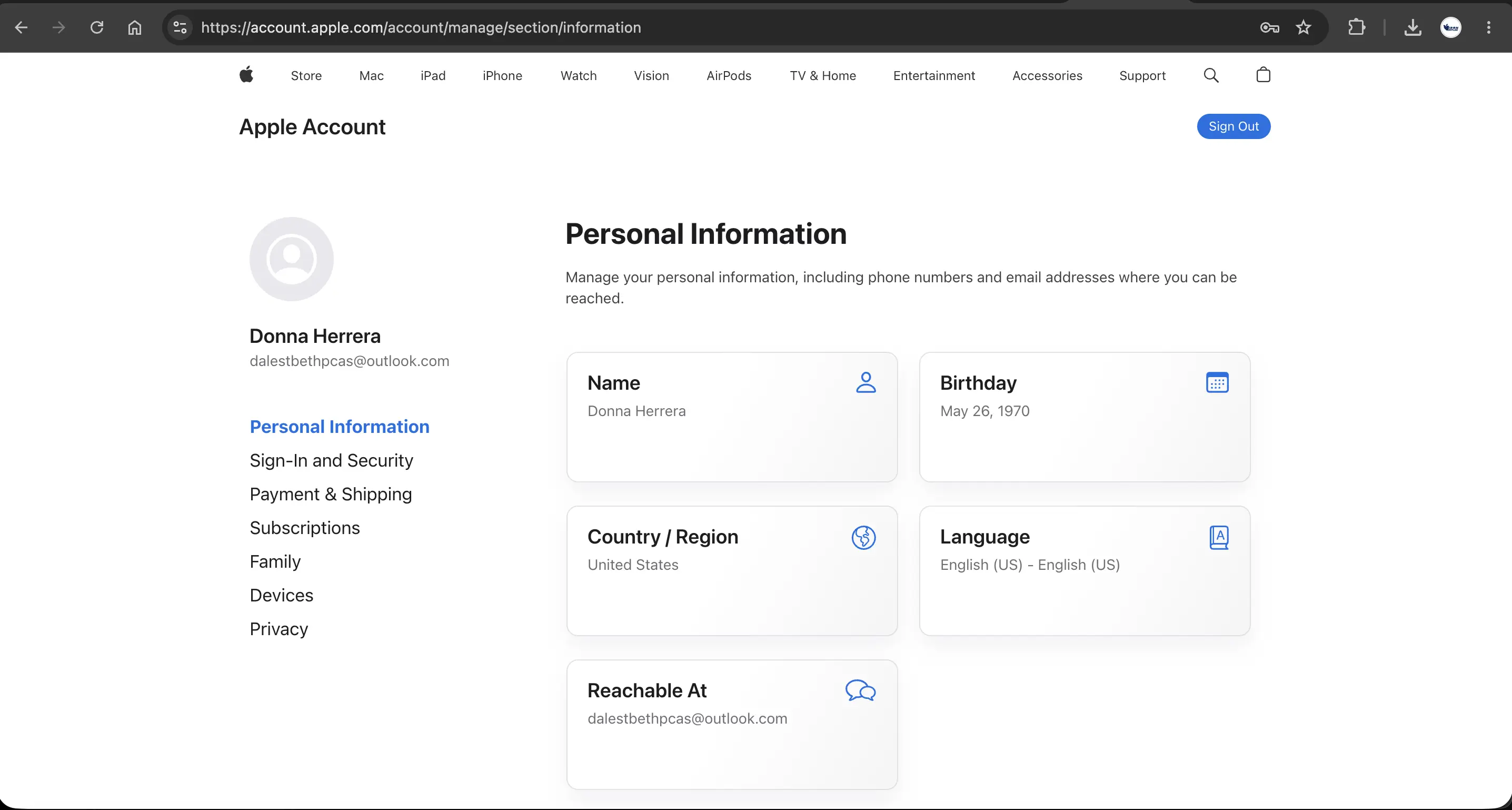1512x810 pixels.
Task: Bookmark this page with the star icon
Action: point(1304,27)
